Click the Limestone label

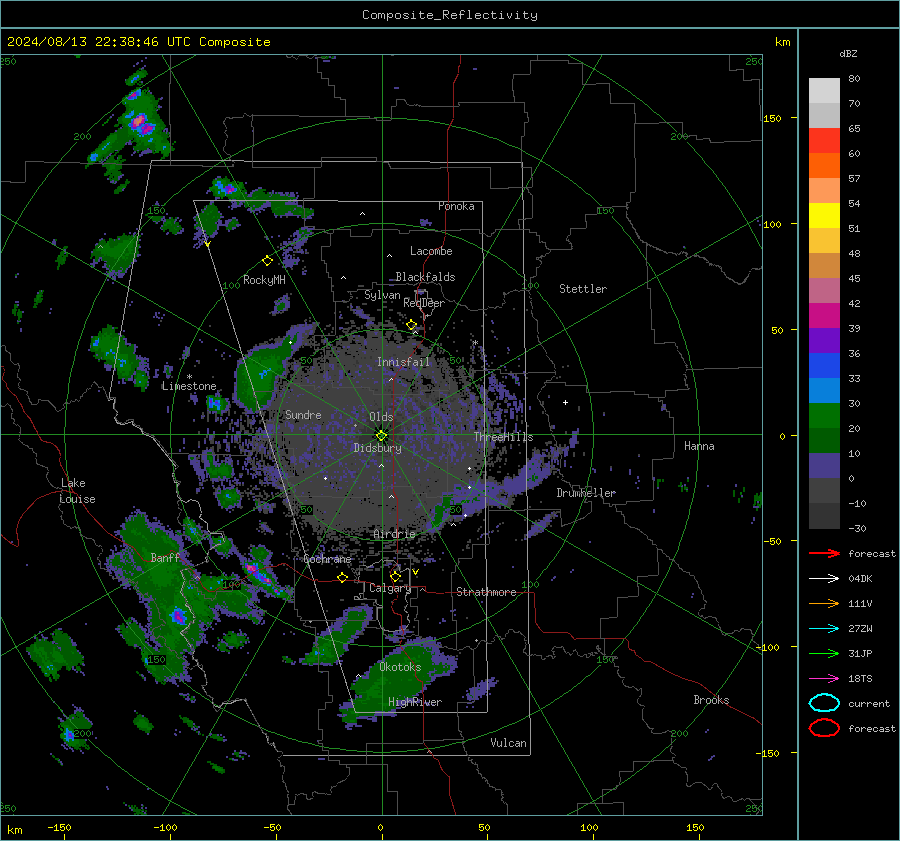tap(189, 386)
